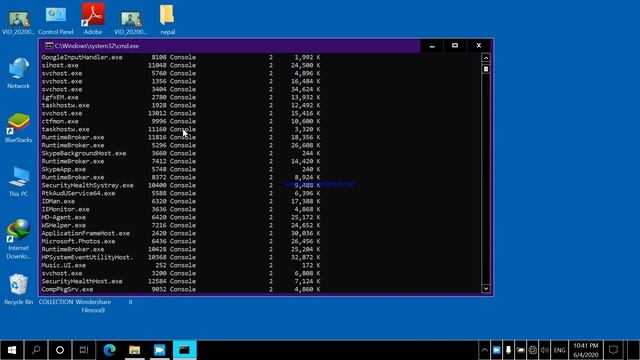The height and width of the screenshot is (360, 640).
Task: Open File Explorer from the taskbar
Action: tap(134, 350)
